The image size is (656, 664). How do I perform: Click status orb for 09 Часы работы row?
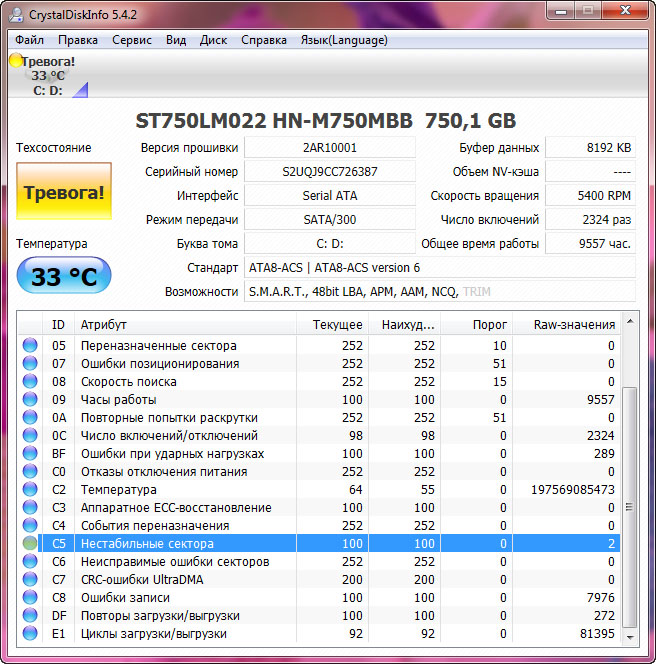(x=30, y=399)
